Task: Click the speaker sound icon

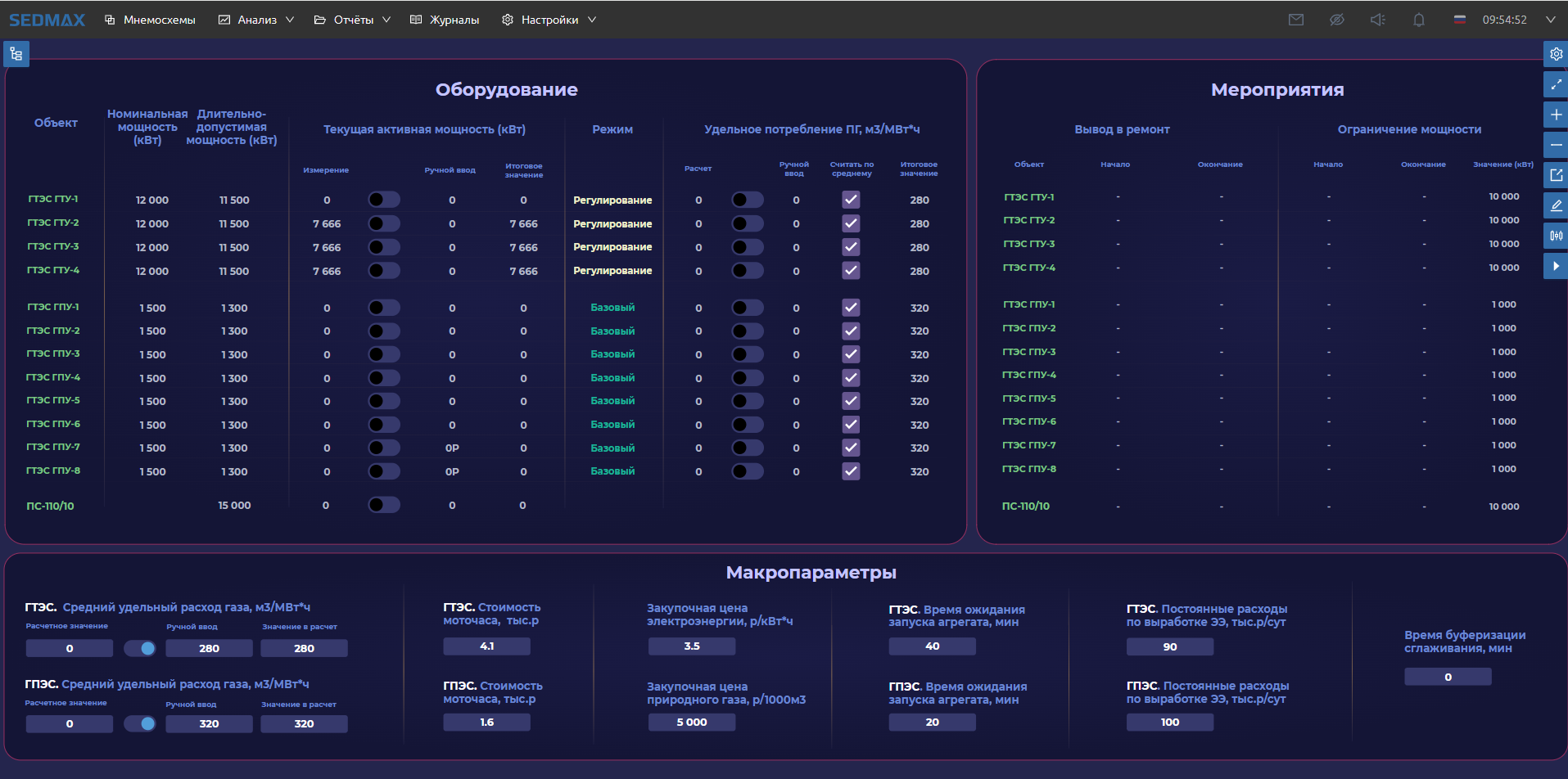Action: pyautogui.click(x=1378, y=20)
